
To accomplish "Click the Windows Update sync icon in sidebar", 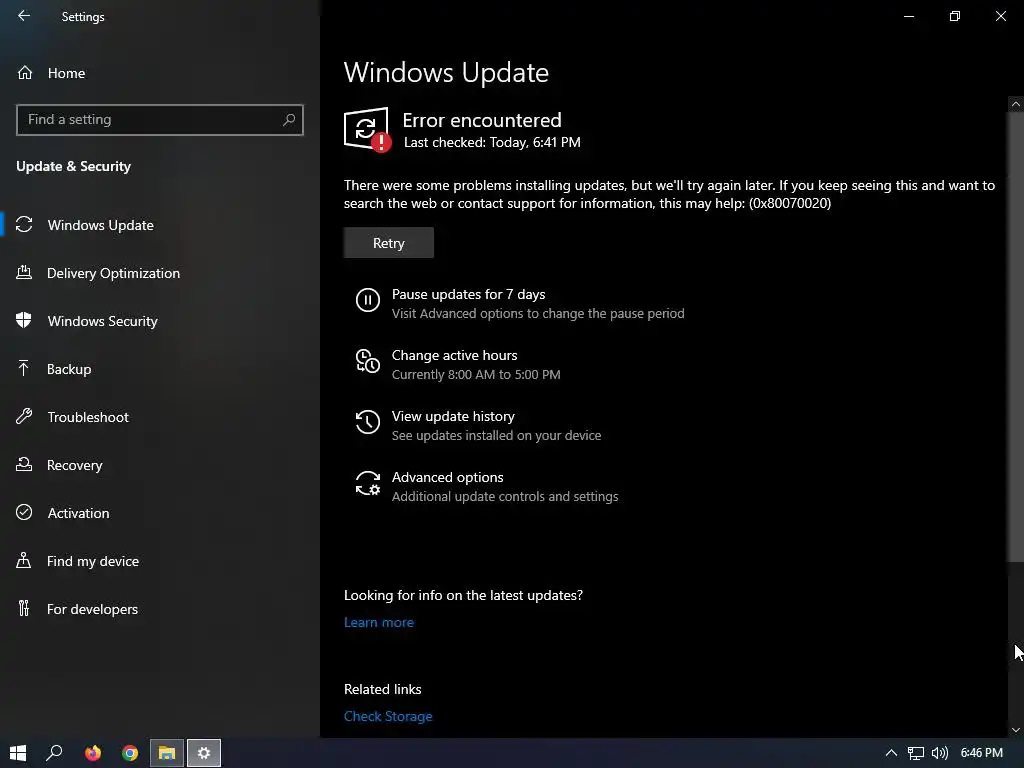I will [24, 225].
